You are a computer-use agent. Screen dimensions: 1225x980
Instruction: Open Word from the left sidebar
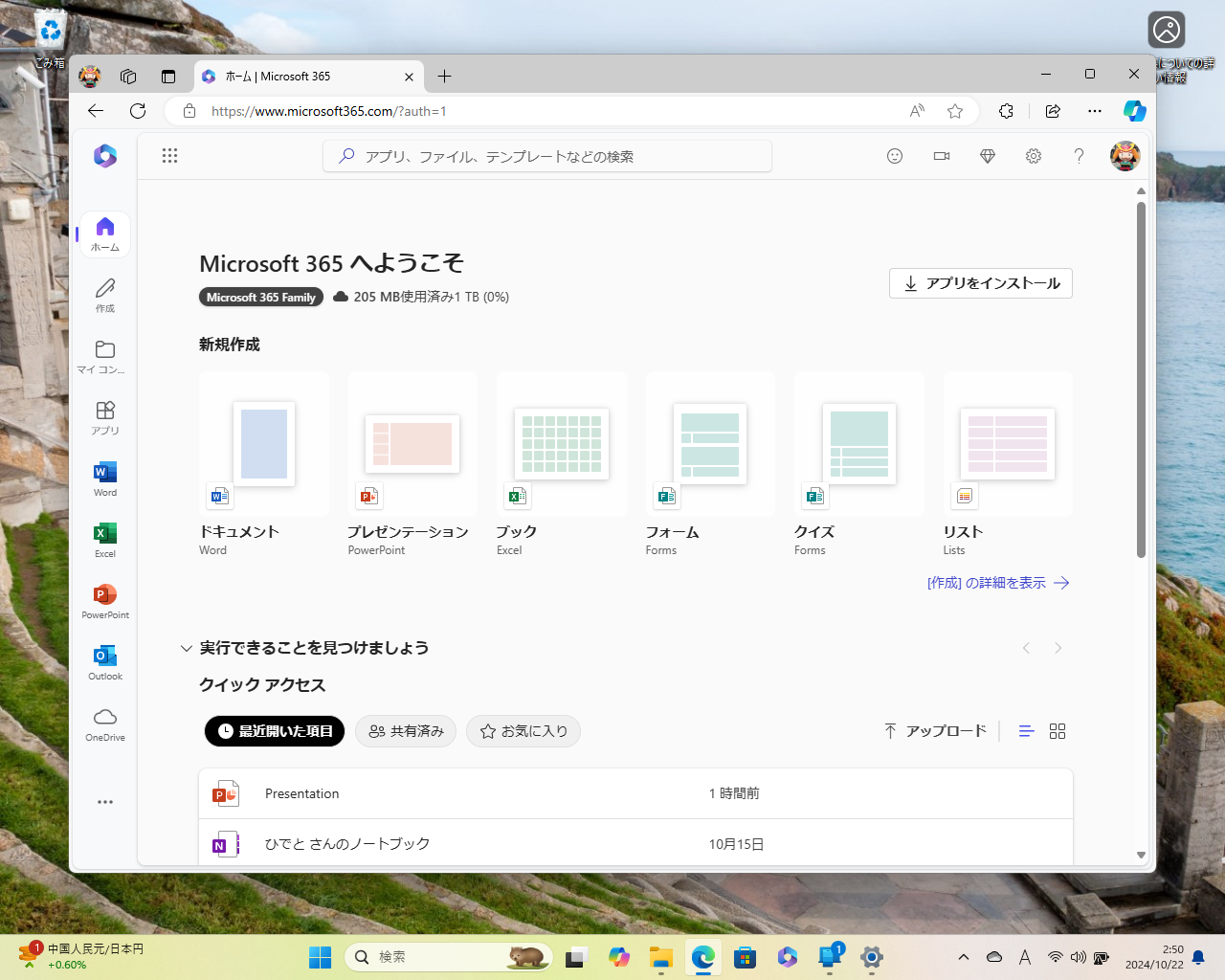coord(104,479)
